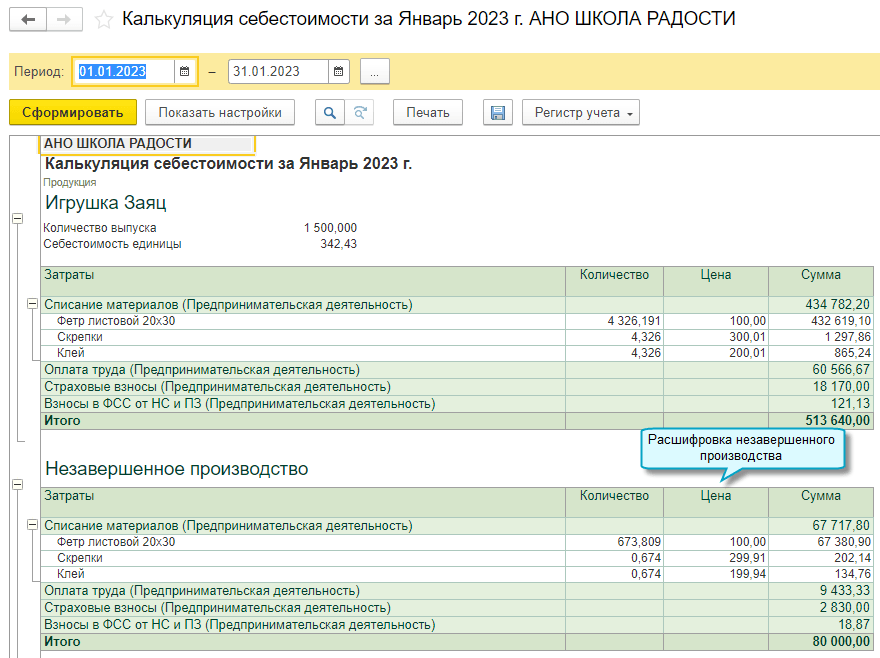Collapse the Незавершенное производство report group
The image size is (880, 658).
pos(17,484)
